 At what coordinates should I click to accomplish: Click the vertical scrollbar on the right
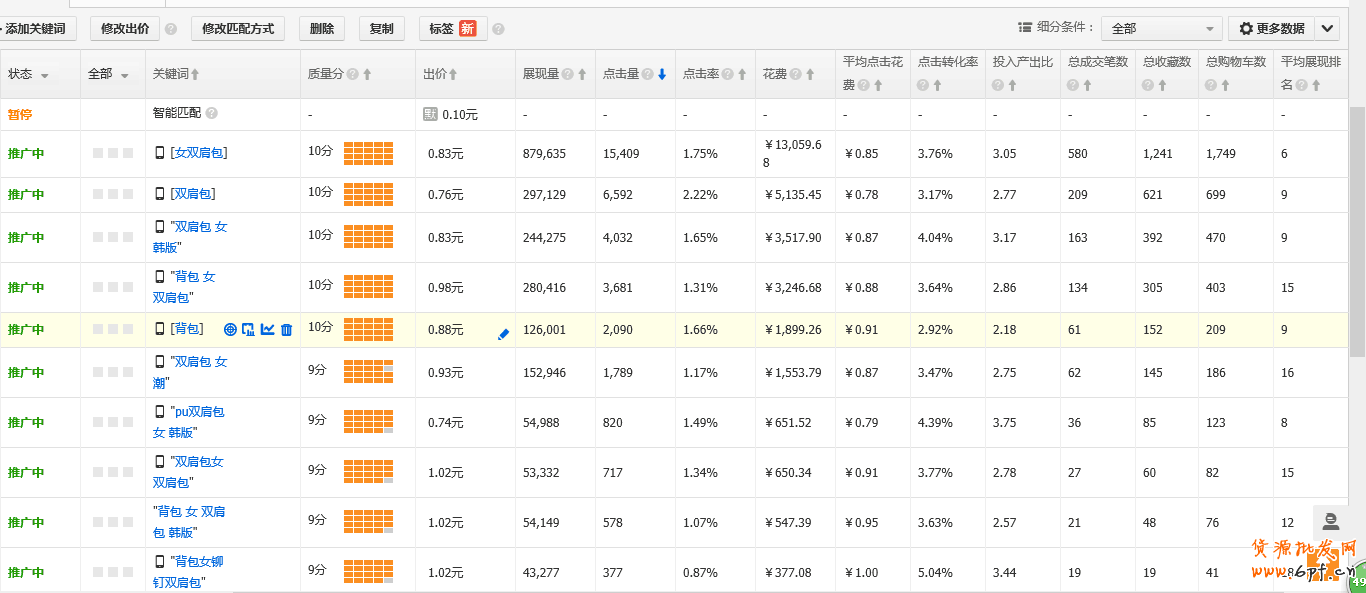(1357, 230)
